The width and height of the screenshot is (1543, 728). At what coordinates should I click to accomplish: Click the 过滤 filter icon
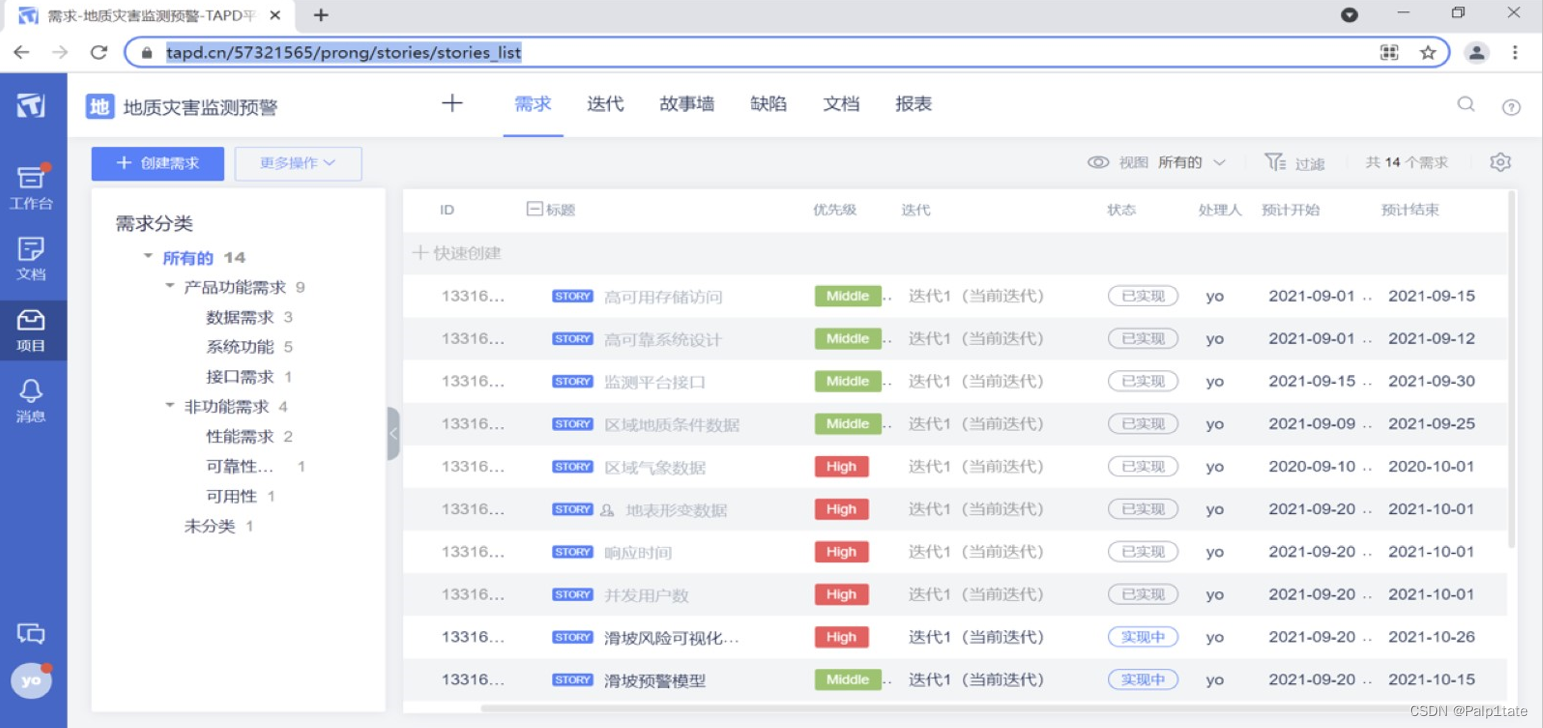pos(1274,162)
